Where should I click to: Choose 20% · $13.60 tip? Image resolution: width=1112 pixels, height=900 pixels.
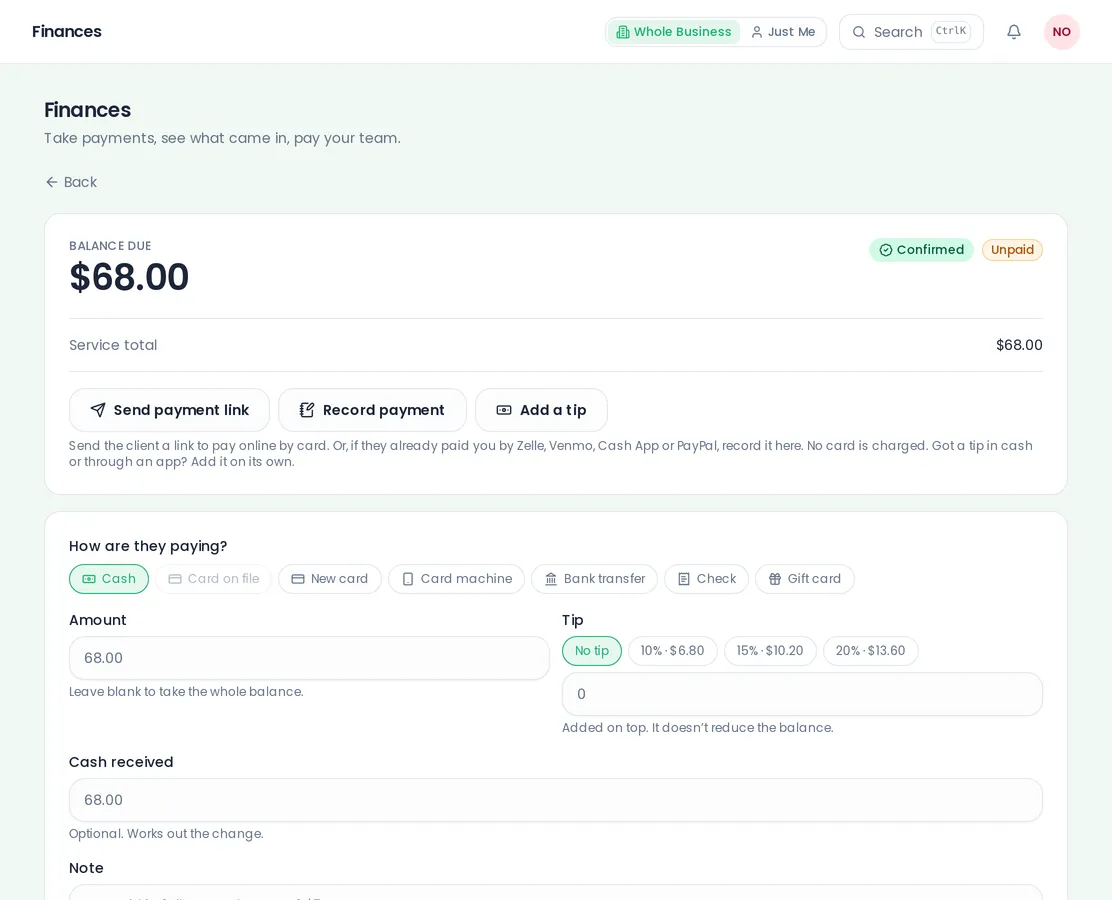(870, 651)
